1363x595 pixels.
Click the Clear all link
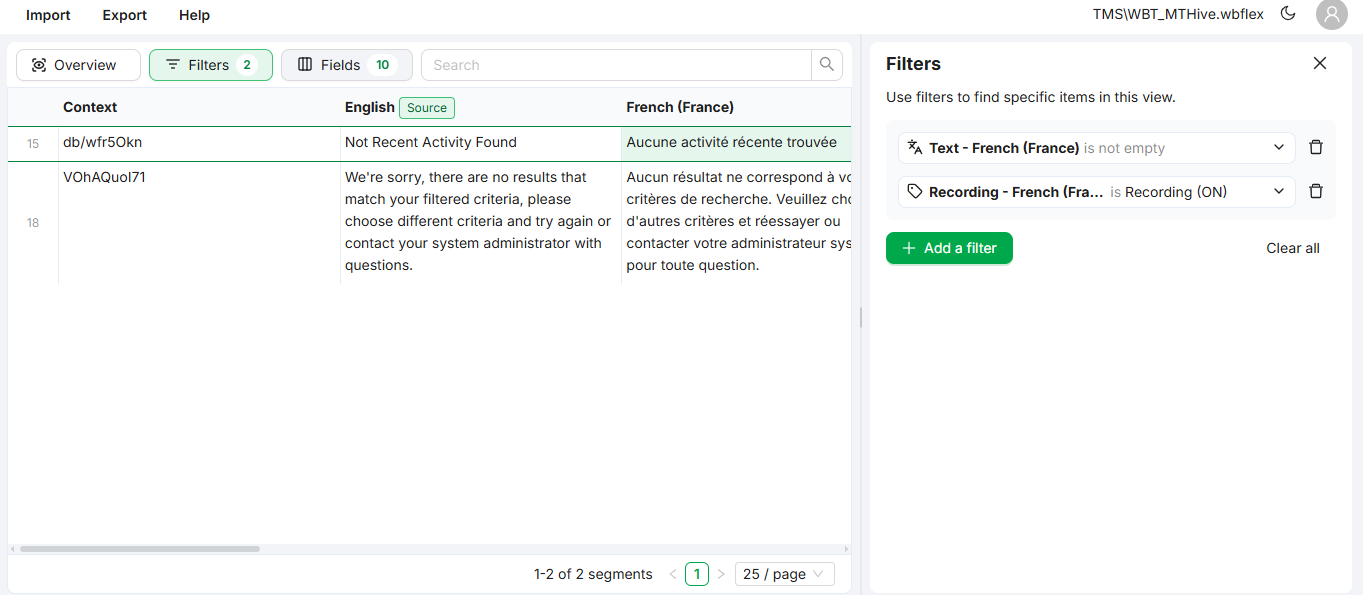coord(1292,248)
